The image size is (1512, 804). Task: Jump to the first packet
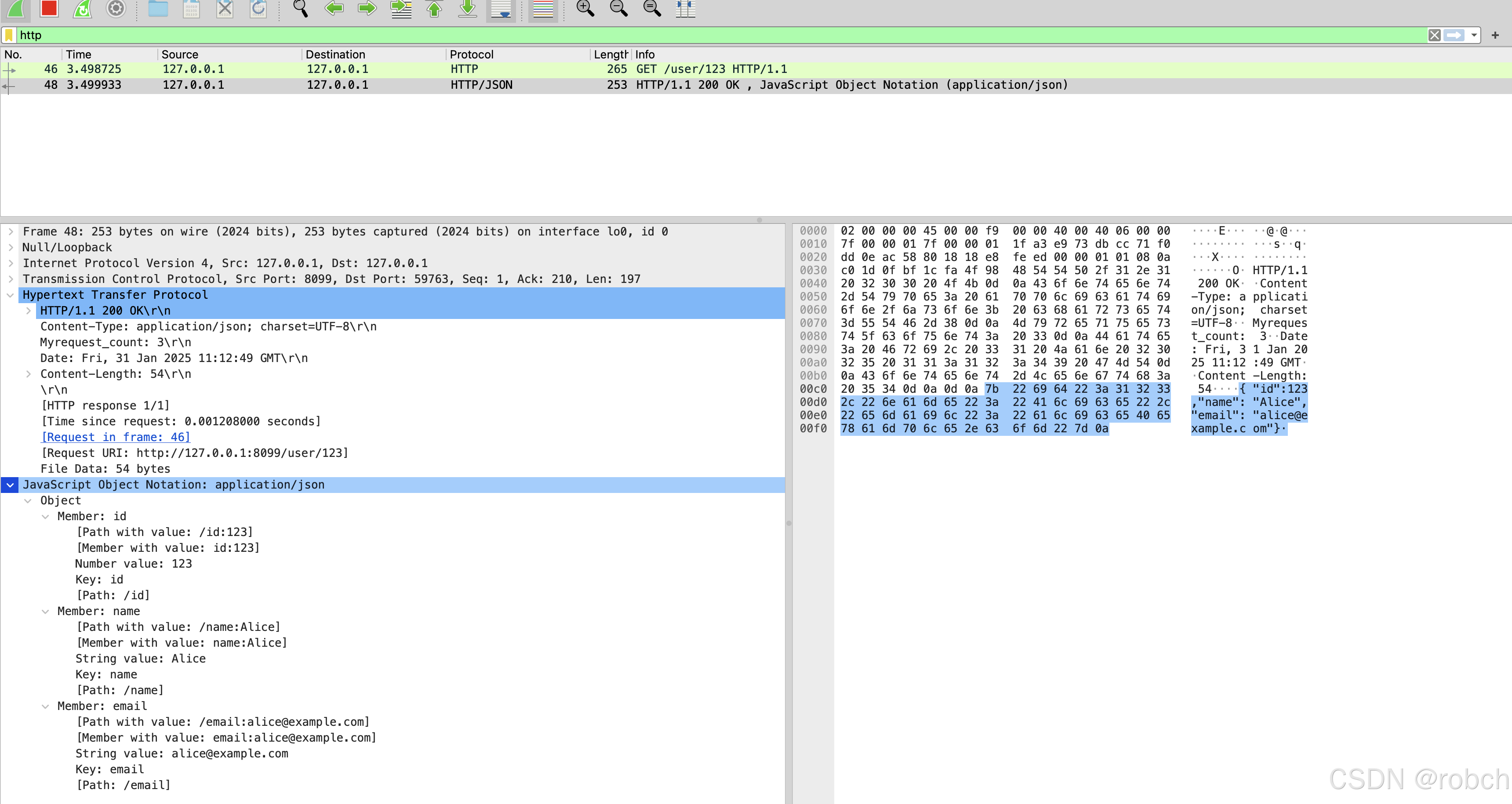[x=434, y=8]
